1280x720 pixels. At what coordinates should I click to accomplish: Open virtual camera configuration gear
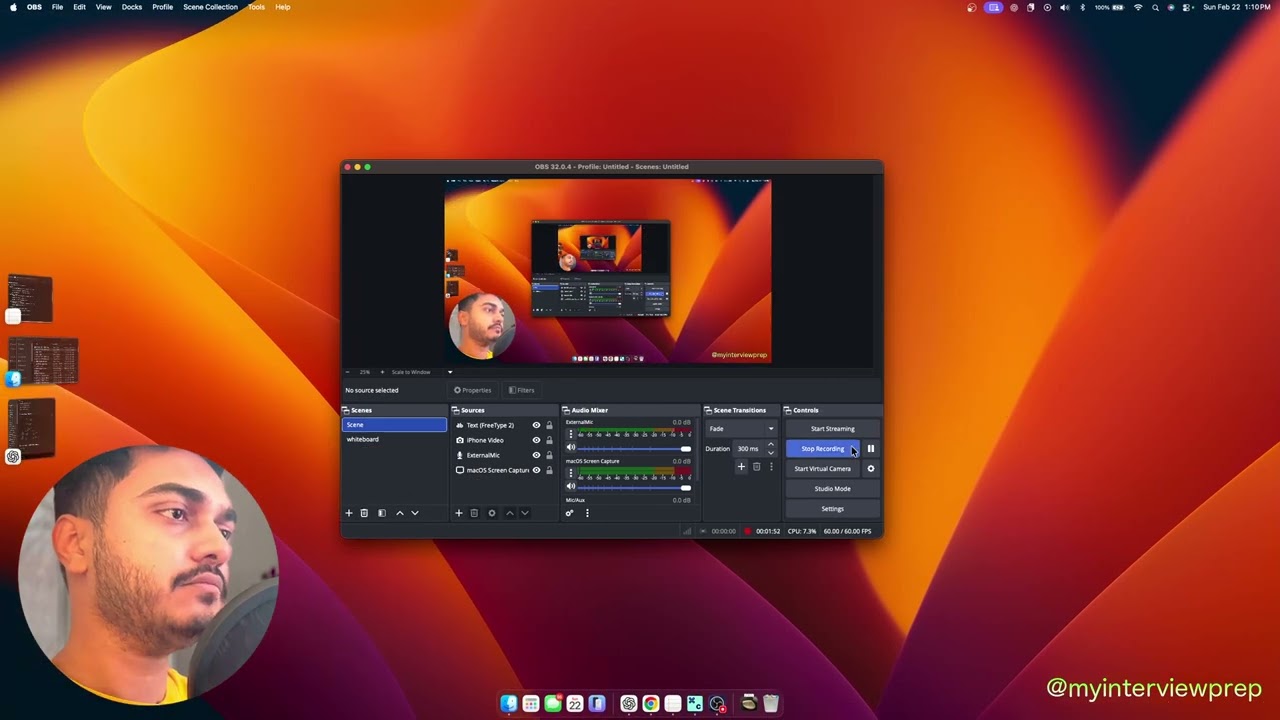[871, 469]
